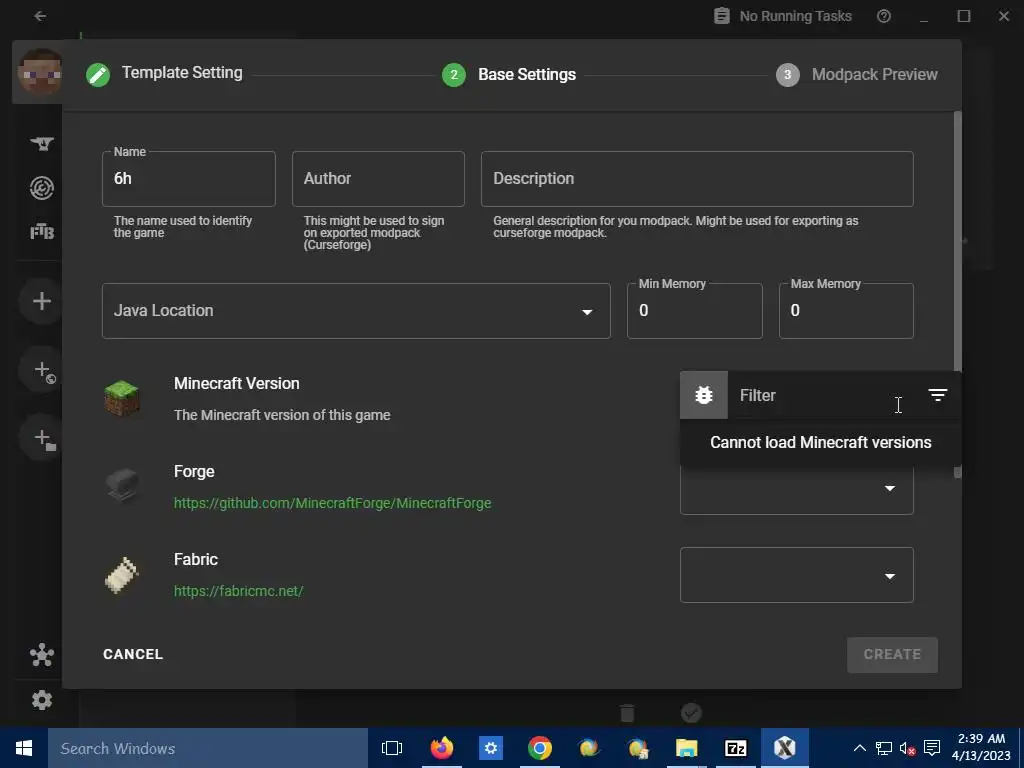Viewport: 1024px width, 768px height.
Task: Open the Java Location dropdown
Action: 356,311
